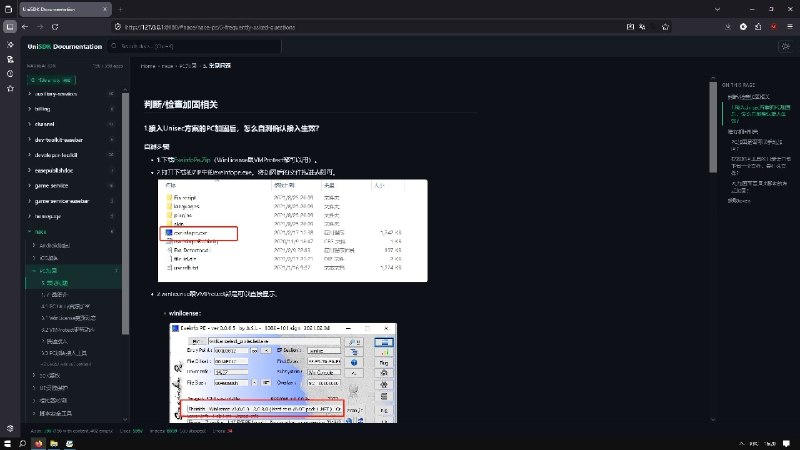This screenshot has width=800, height=450.
Task: Click the Home breadcrumb link
Action: [x=148, y=66]
